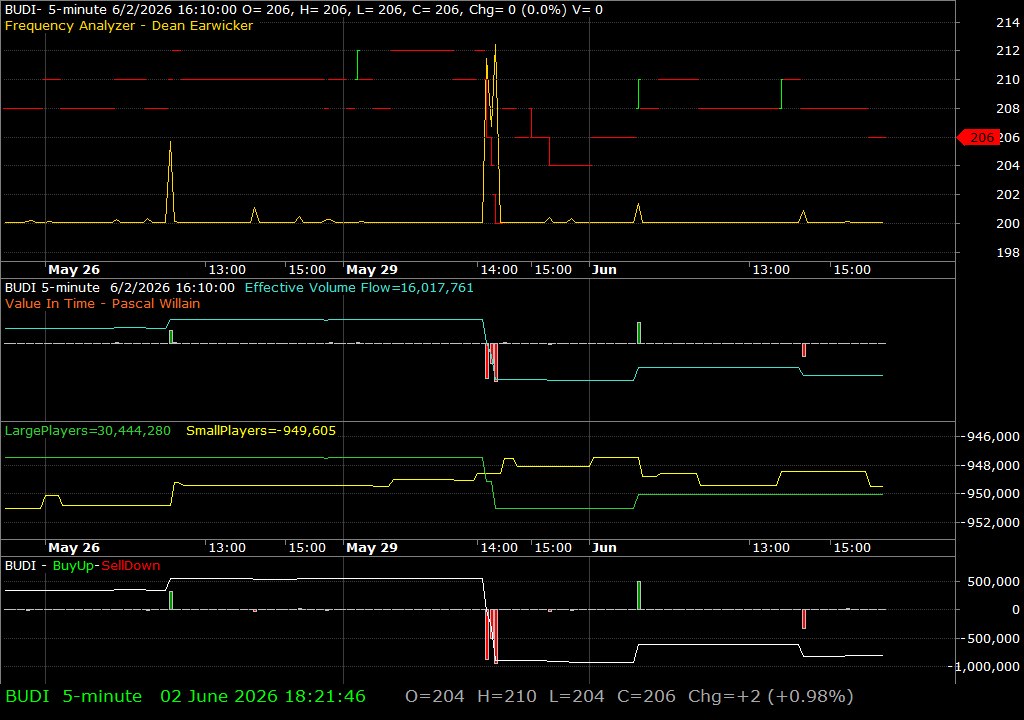Click the 'Effective Volume Flow=16,017,761' label
The width and height of the screenshot is (1024, 720).
tap(359, 287)
